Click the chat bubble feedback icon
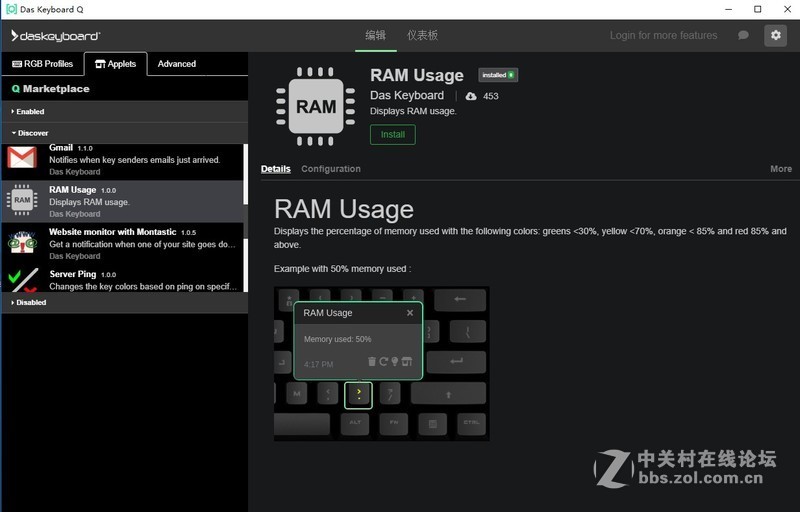800x512 pixels. (743, 35)
